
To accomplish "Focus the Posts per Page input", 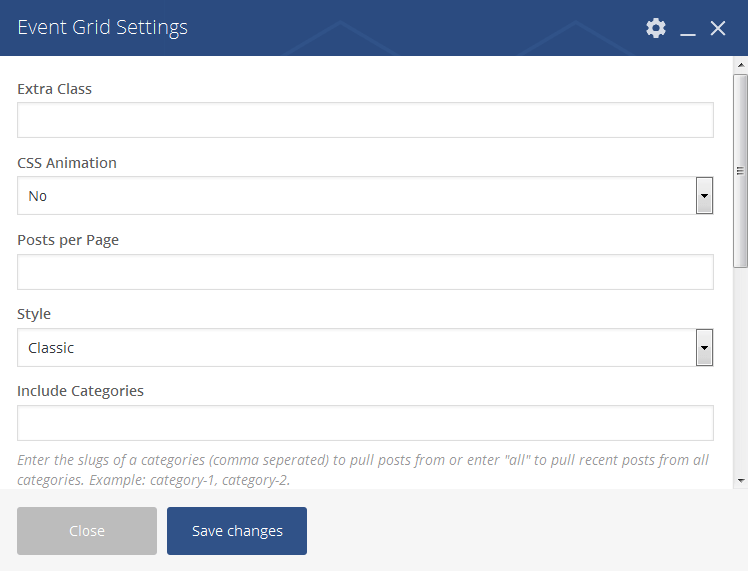I will point(365,272).
